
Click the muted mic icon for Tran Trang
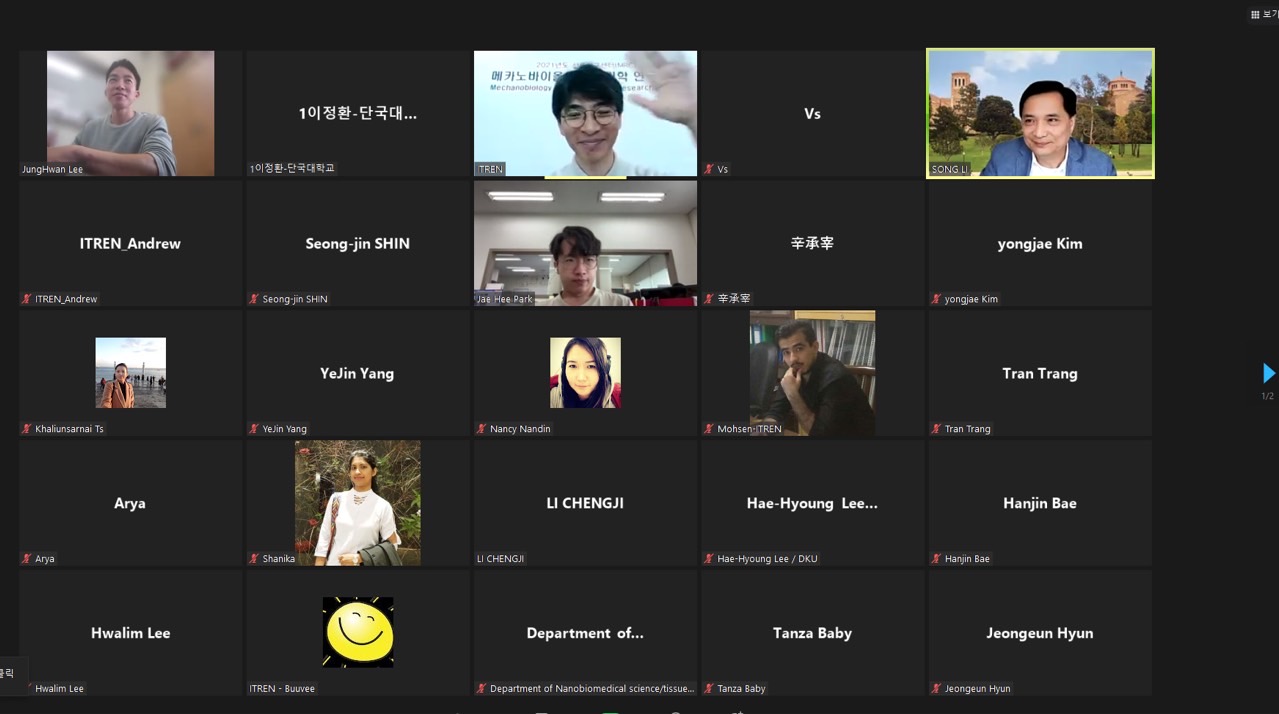[936, 429]
